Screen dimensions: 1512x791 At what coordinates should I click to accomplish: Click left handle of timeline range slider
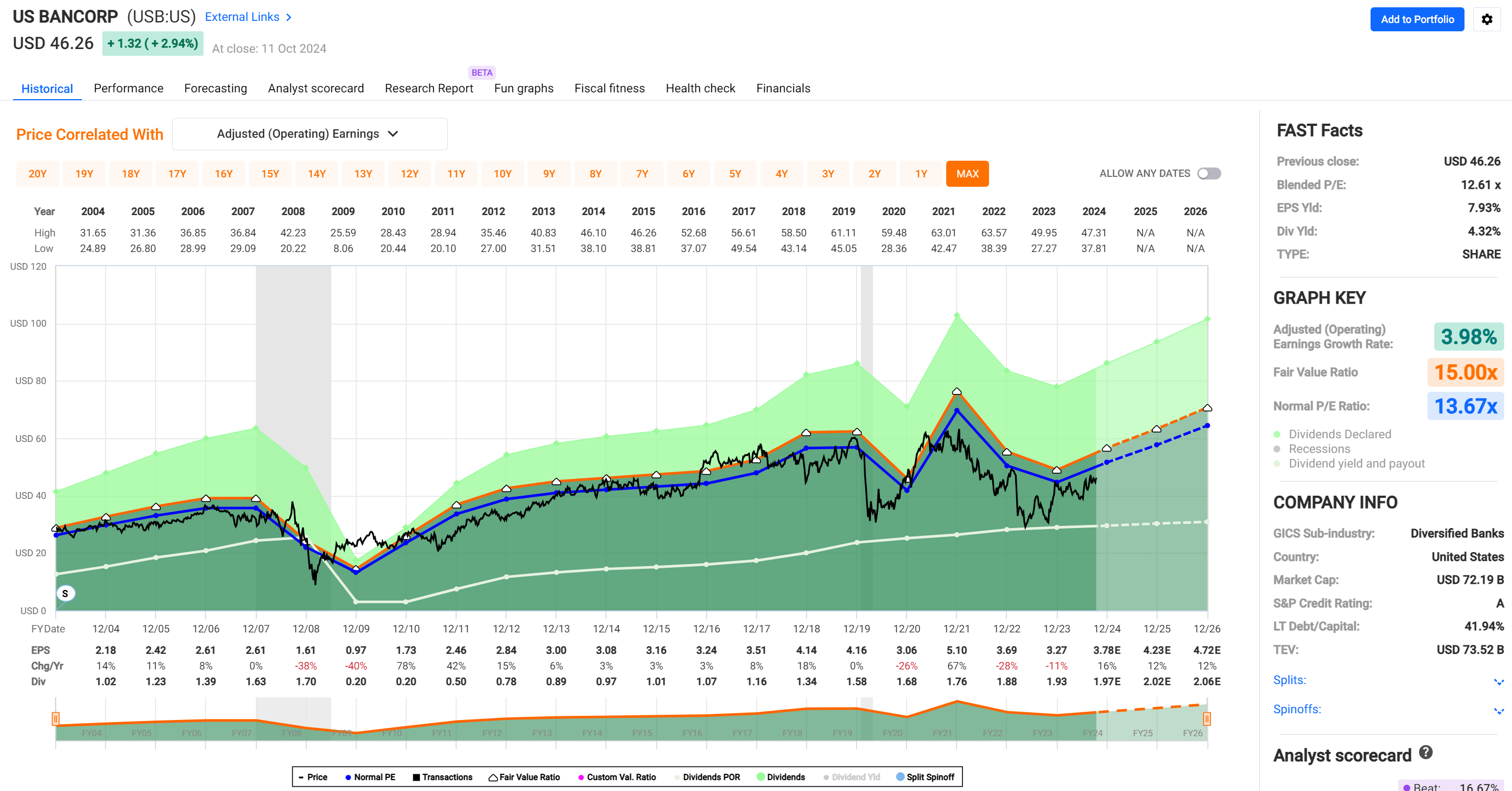[56, 718]
